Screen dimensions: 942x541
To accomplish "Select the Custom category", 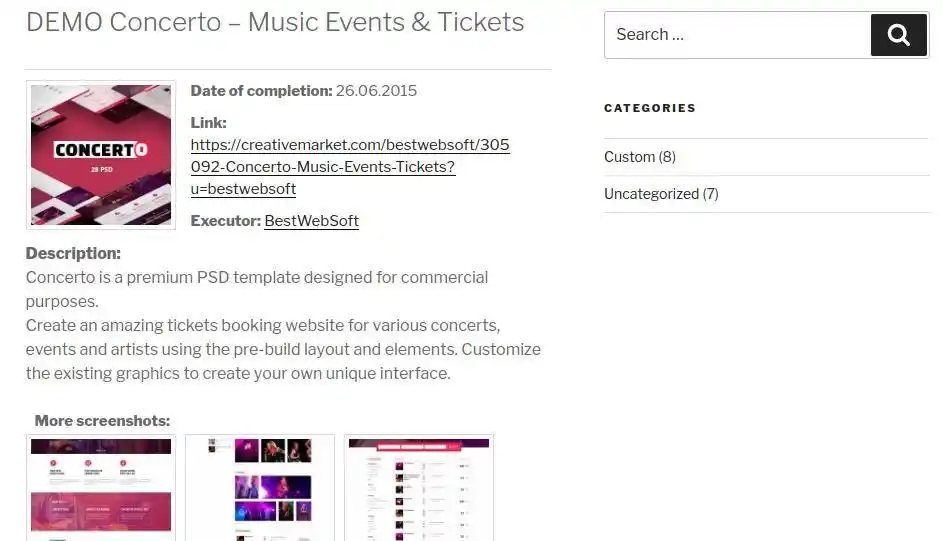I will [629, 157].
